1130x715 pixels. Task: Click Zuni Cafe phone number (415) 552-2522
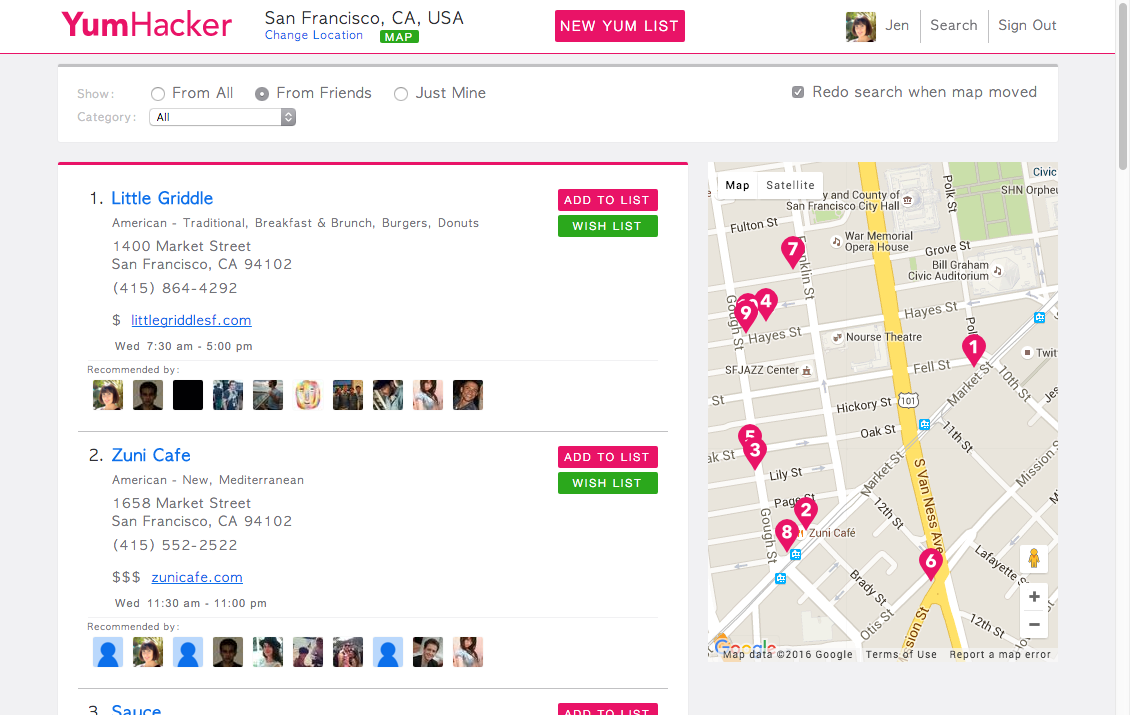[174, 546]
